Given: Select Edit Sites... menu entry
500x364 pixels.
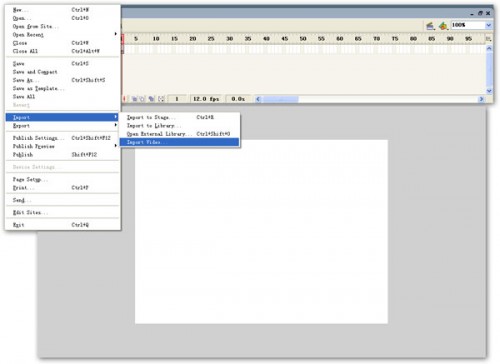Looking at the screenshot, I should point(62,213).
